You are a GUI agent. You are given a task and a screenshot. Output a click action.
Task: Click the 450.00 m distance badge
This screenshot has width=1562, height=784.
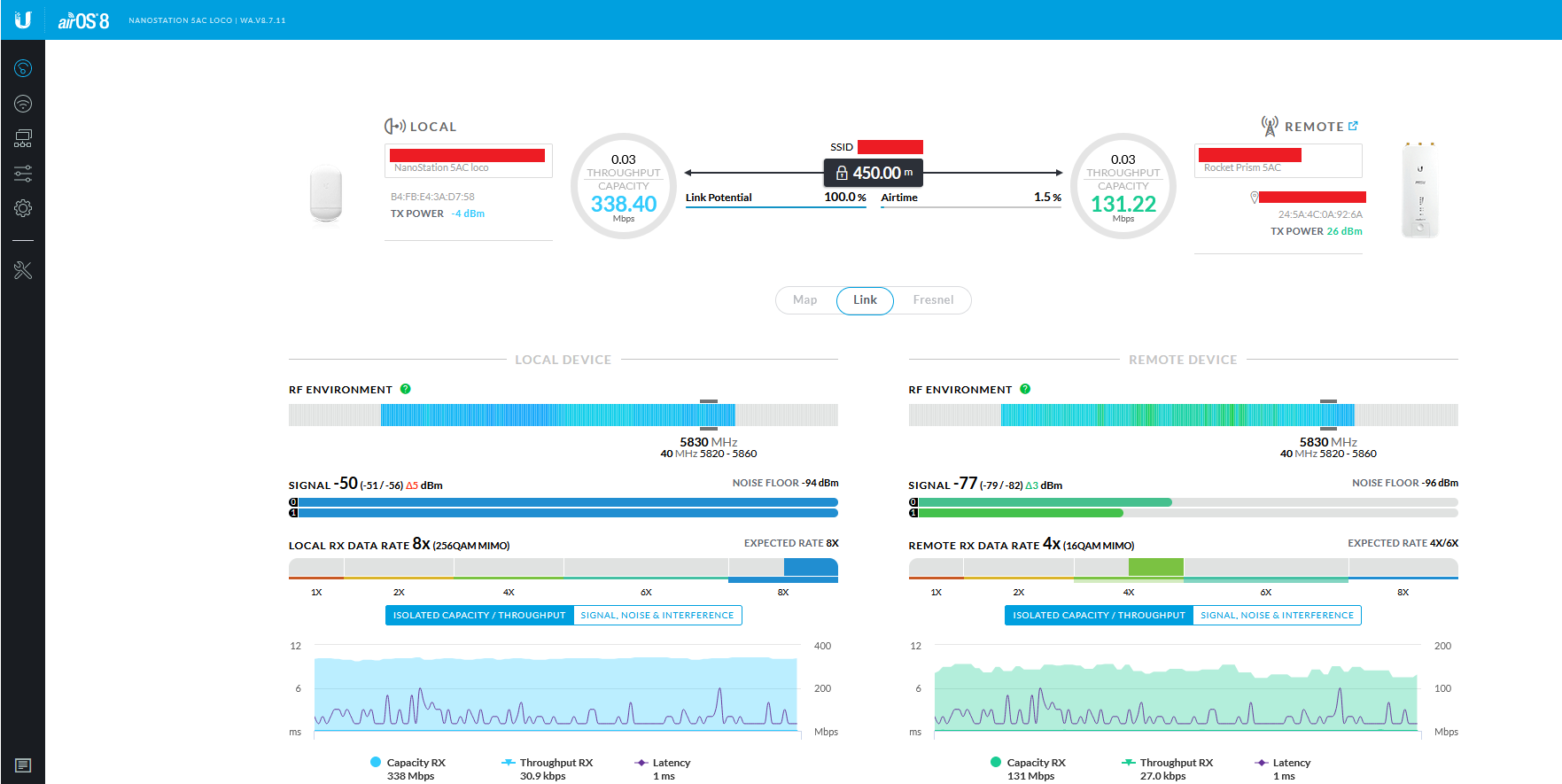click(874, 173)
